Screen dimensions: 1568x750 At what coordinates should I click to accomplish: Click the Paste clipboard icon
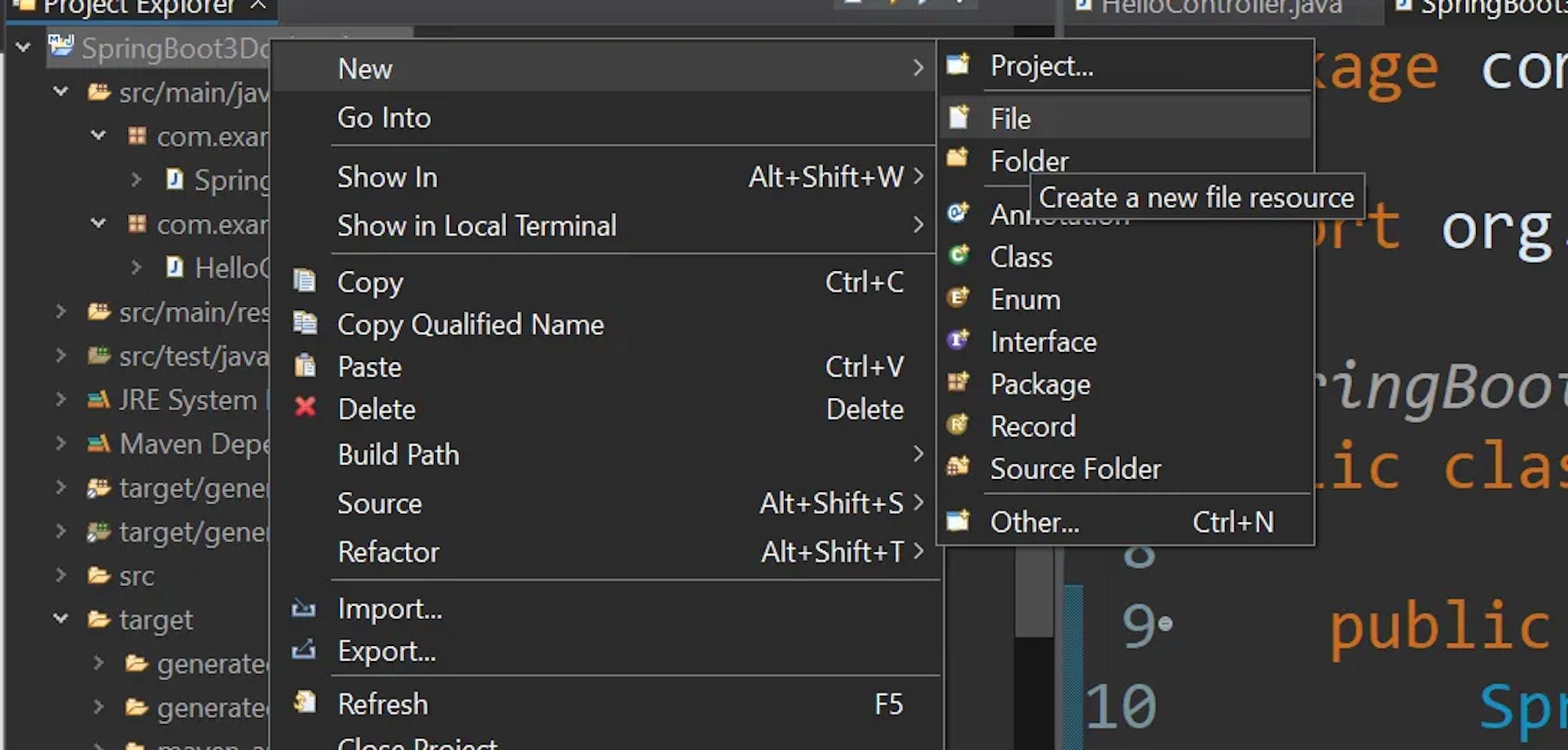[305, 366]
